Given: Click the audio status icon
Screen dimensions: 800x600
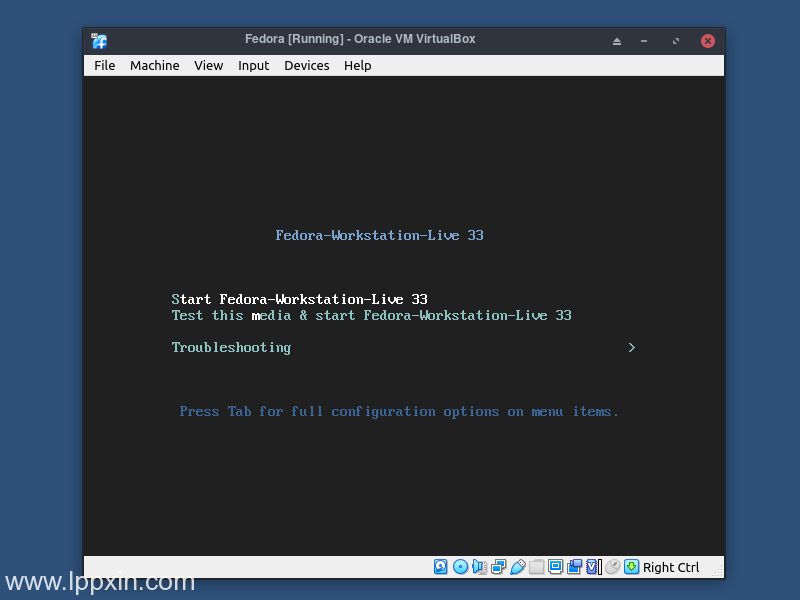Looking at the screenshot, I should 479,567.
